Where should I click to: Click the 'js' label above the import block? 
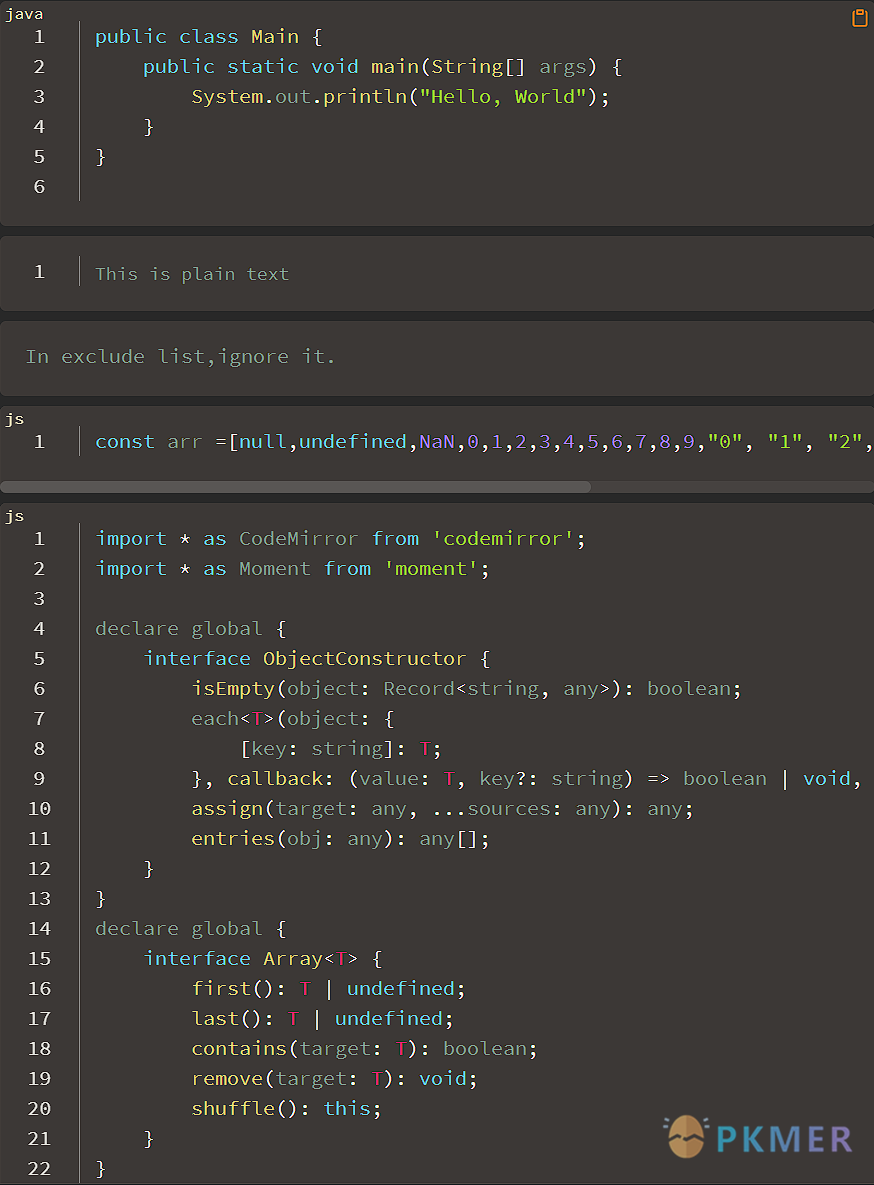click(14, 515)
